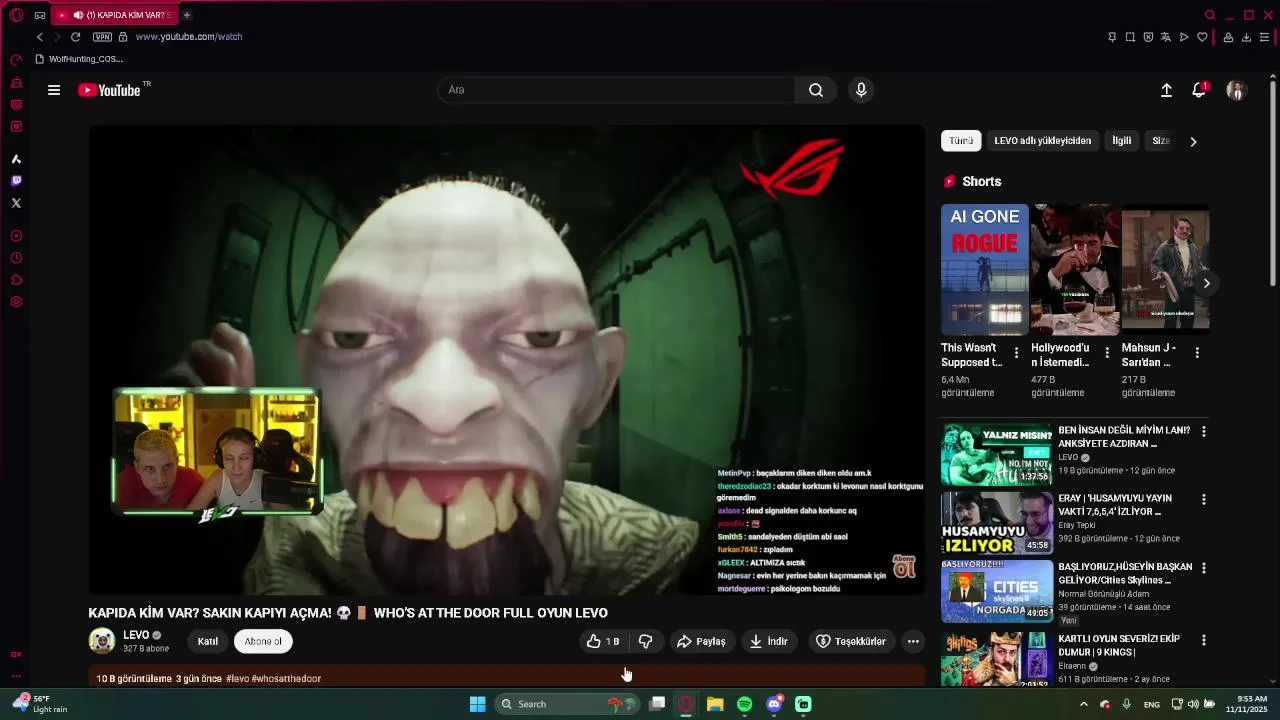Open more actions menu under the video
Image resolution: width=1280 pixels, height=720 pixels.
pos(913,641)
